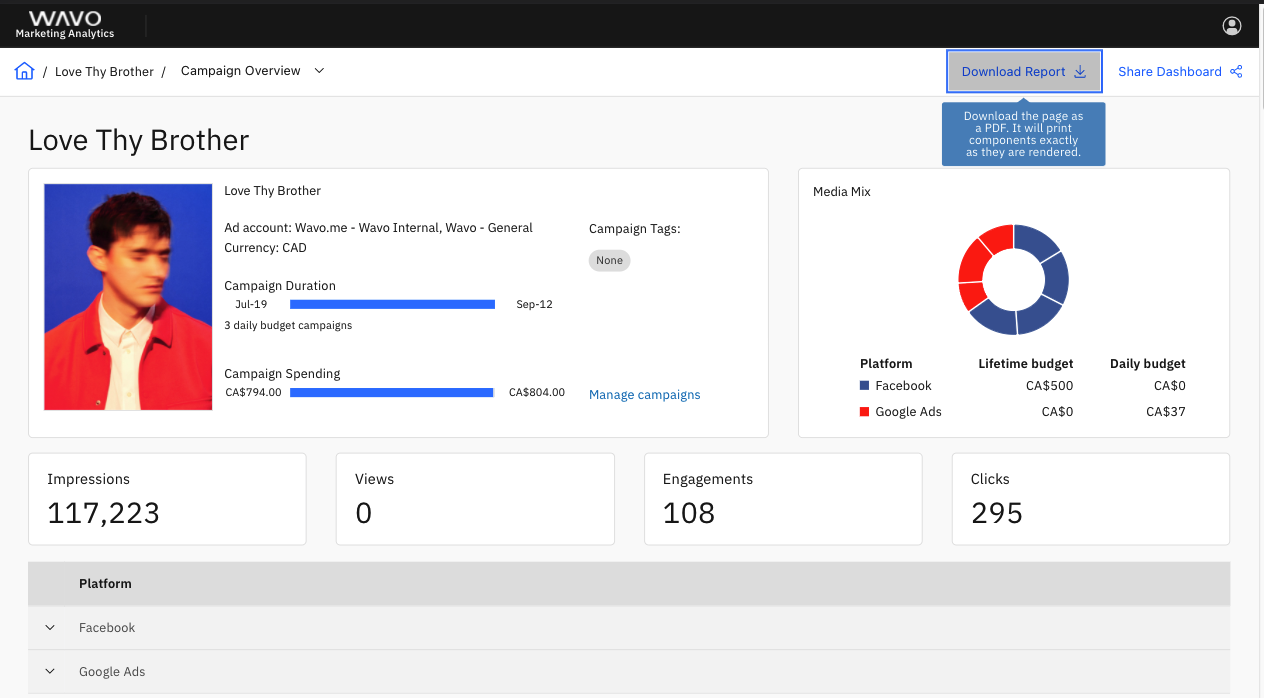This screenshot has height=698, width=1264.
Task: Click the CA$500 Facebook lifetime budget value
Action: pos(1049,385)
